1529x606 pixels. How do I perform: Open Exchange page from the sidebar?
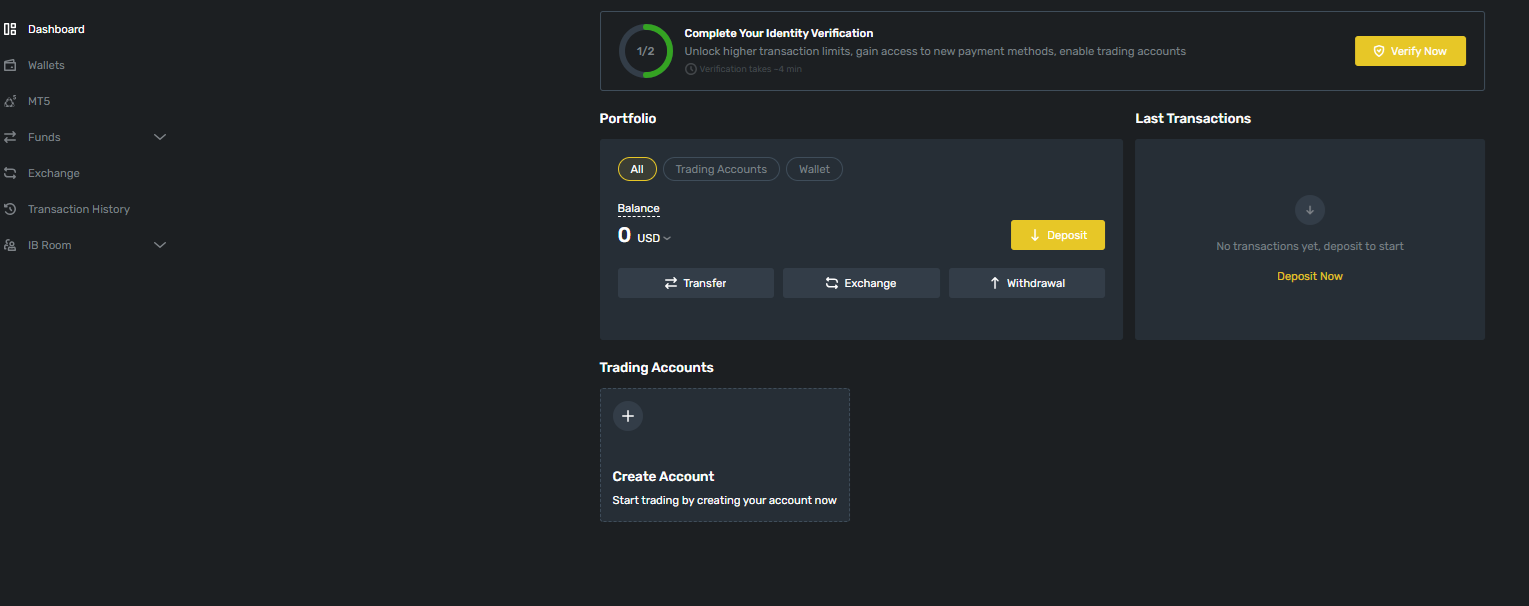pos(54,173)
